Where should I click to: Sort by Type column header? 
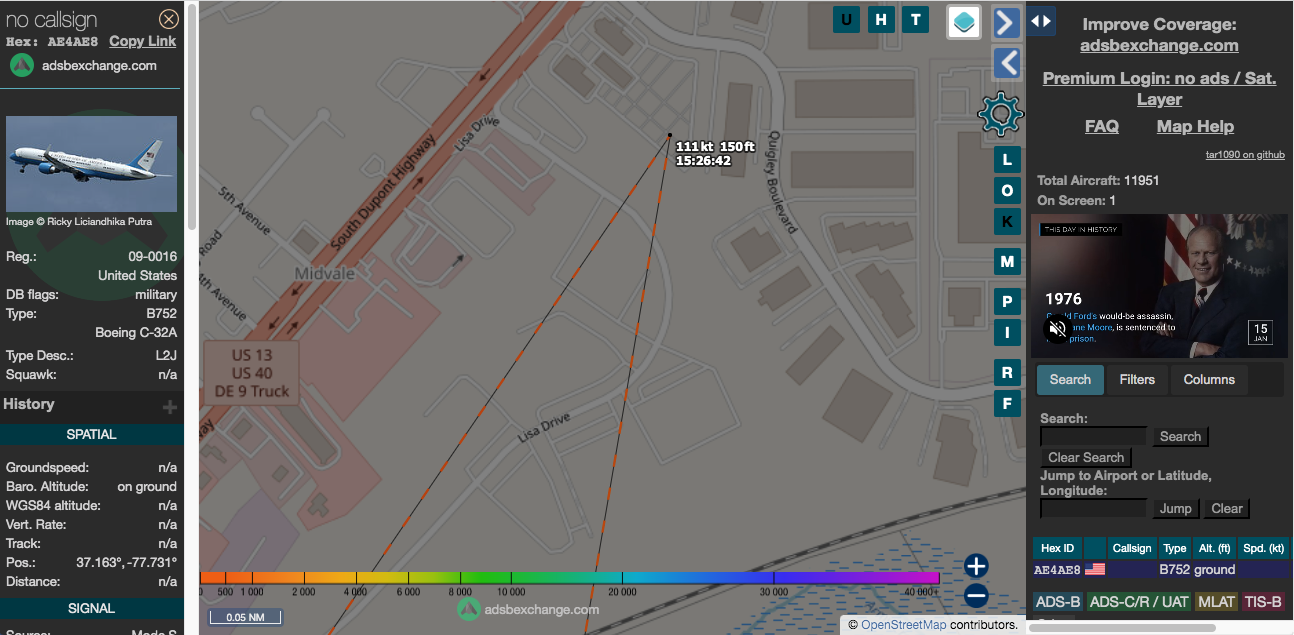tap(1175, 548)
